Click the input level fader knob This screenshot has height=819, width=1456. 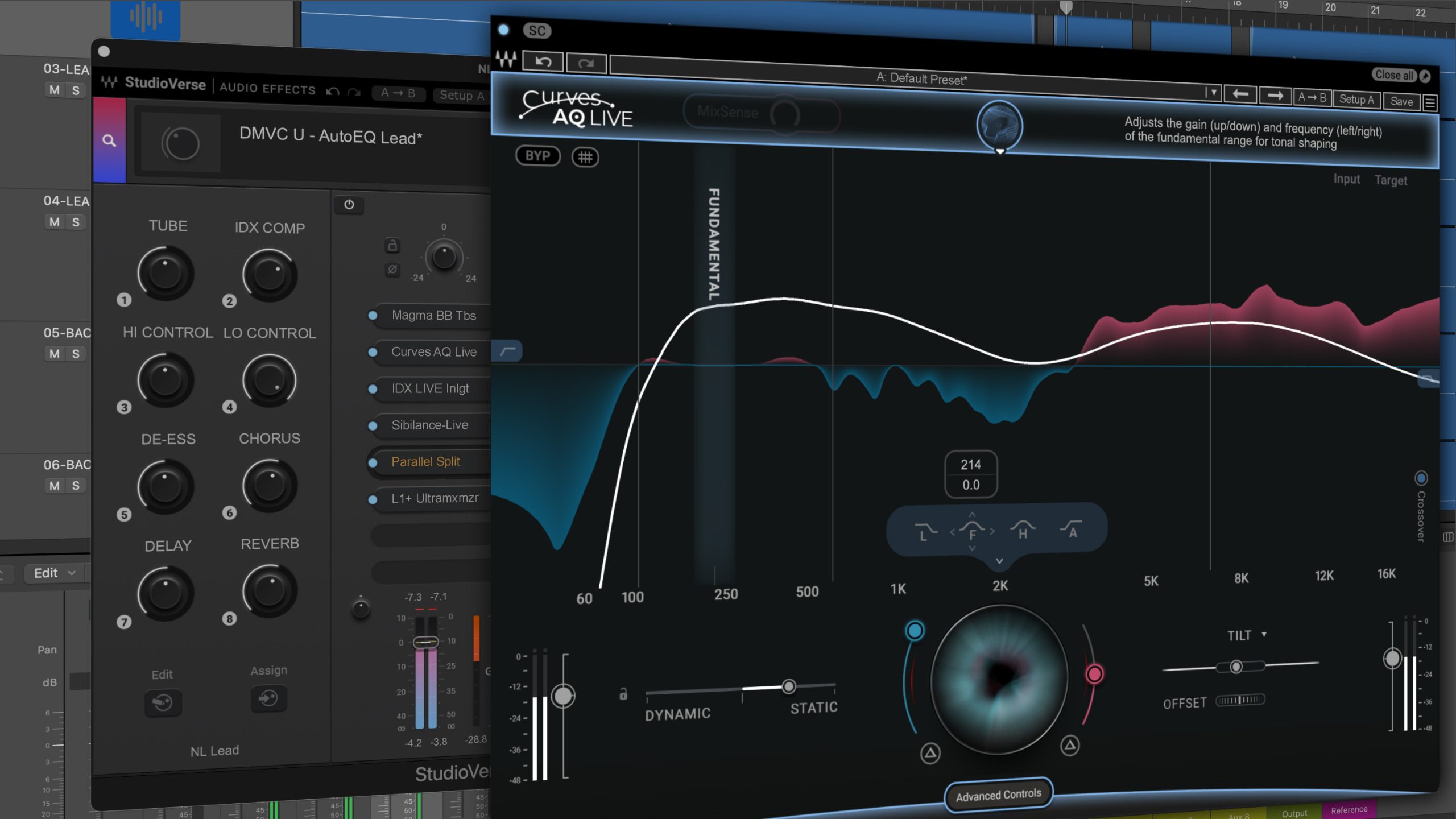click(x=563, y=696)
